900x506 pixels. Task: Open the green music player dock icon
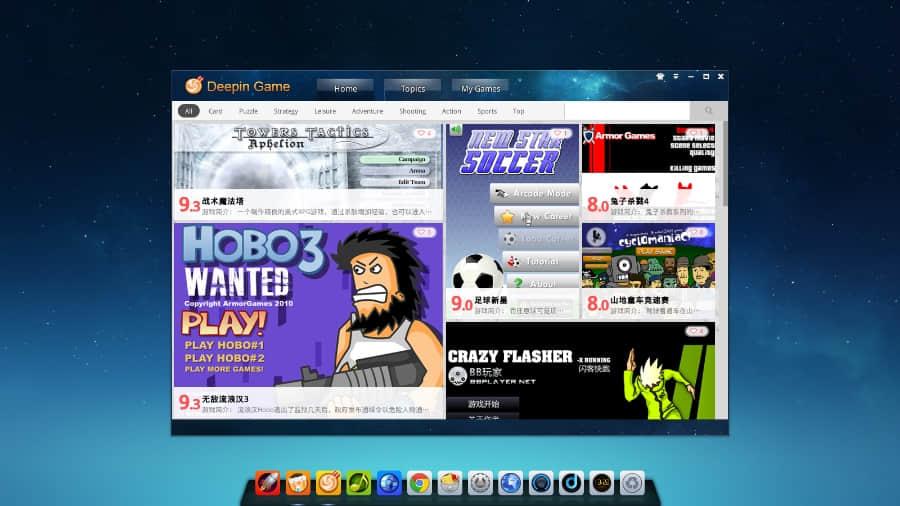(x=358, y=483)
